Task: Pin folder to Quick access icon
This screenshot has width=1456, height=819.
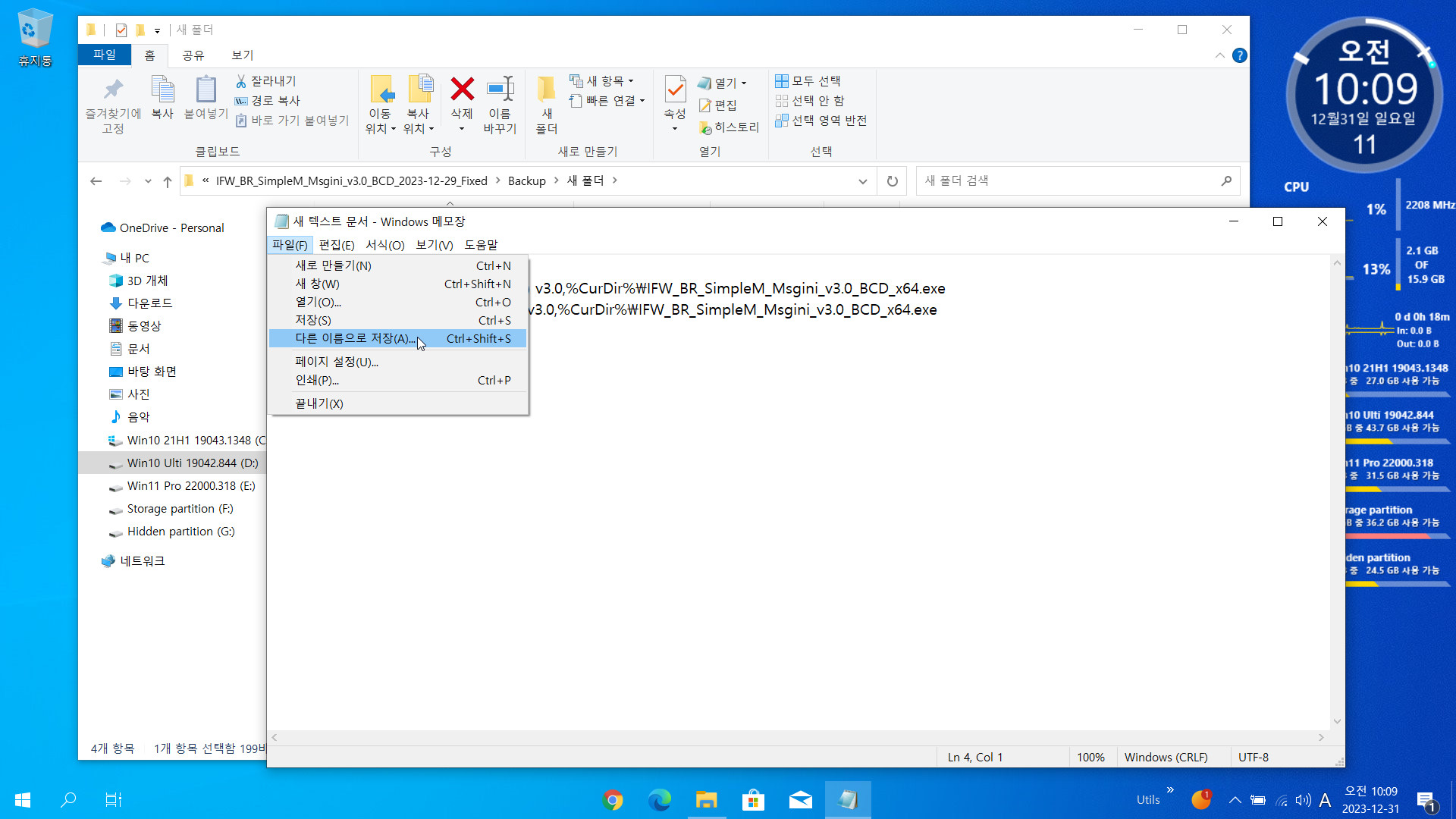Action: pyautogui.click(x=113, y=105)
